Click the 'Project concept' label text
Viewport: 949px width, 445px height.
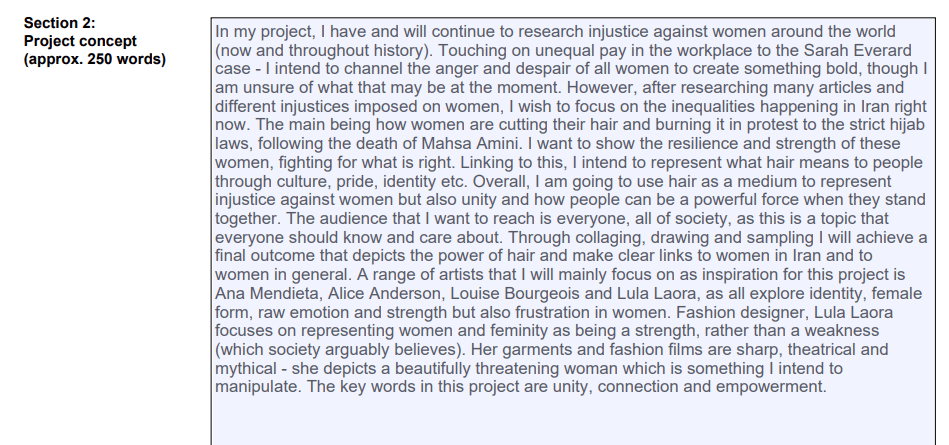click(x=79, y=41)
